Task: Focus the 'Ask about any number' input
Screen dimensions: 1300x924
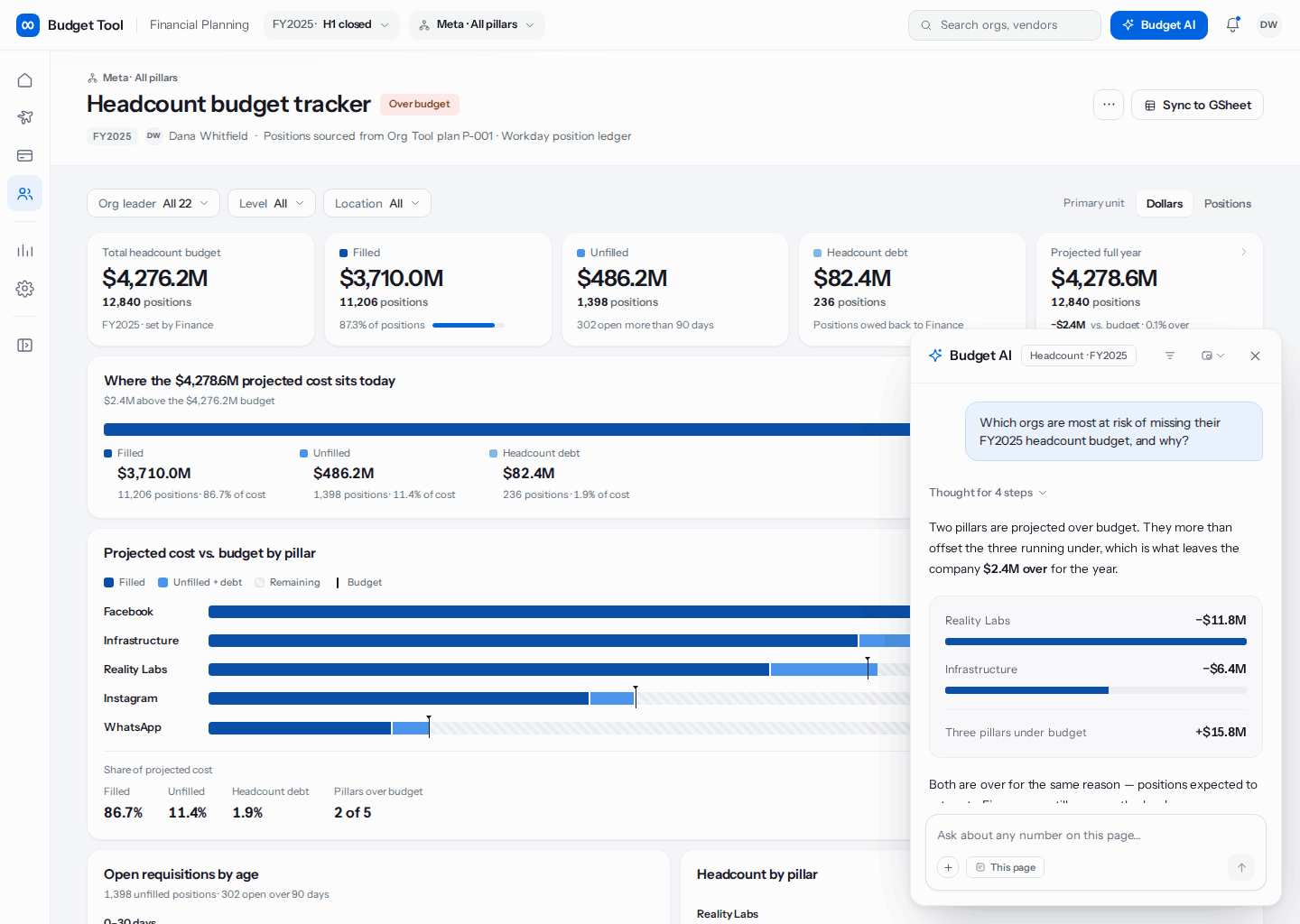Action: 1096,836
